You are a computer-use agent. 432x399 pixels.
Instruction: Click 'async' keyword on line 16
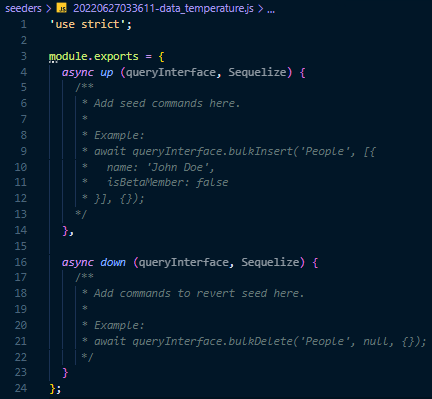(78, 262)
